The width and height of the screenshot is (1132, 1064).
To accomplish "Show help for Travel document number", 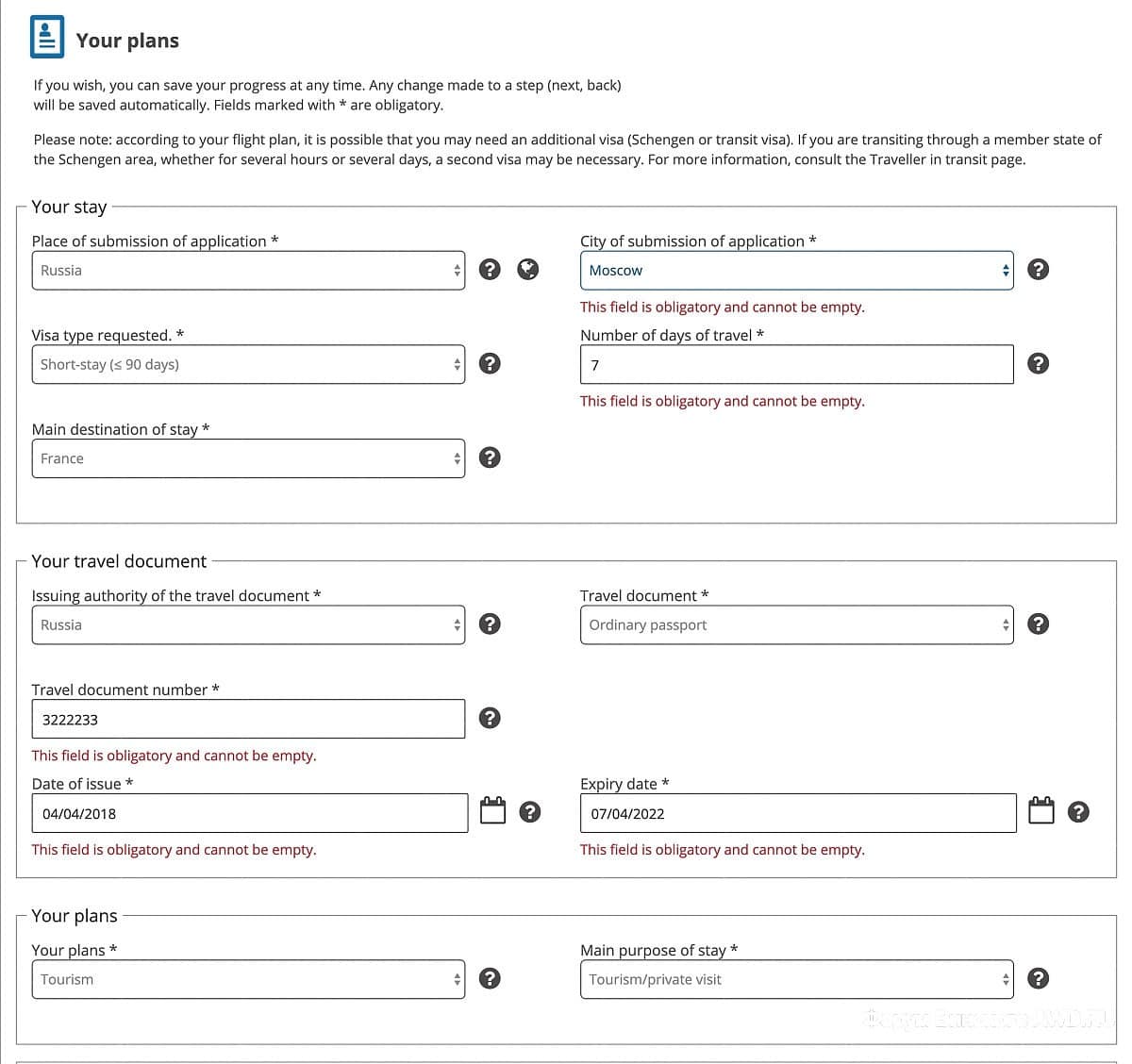I will 490,719.
